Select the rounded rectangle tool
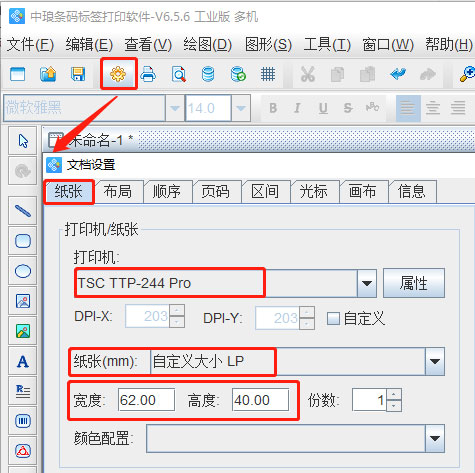The image size is (475, 473). pos(23,241)
